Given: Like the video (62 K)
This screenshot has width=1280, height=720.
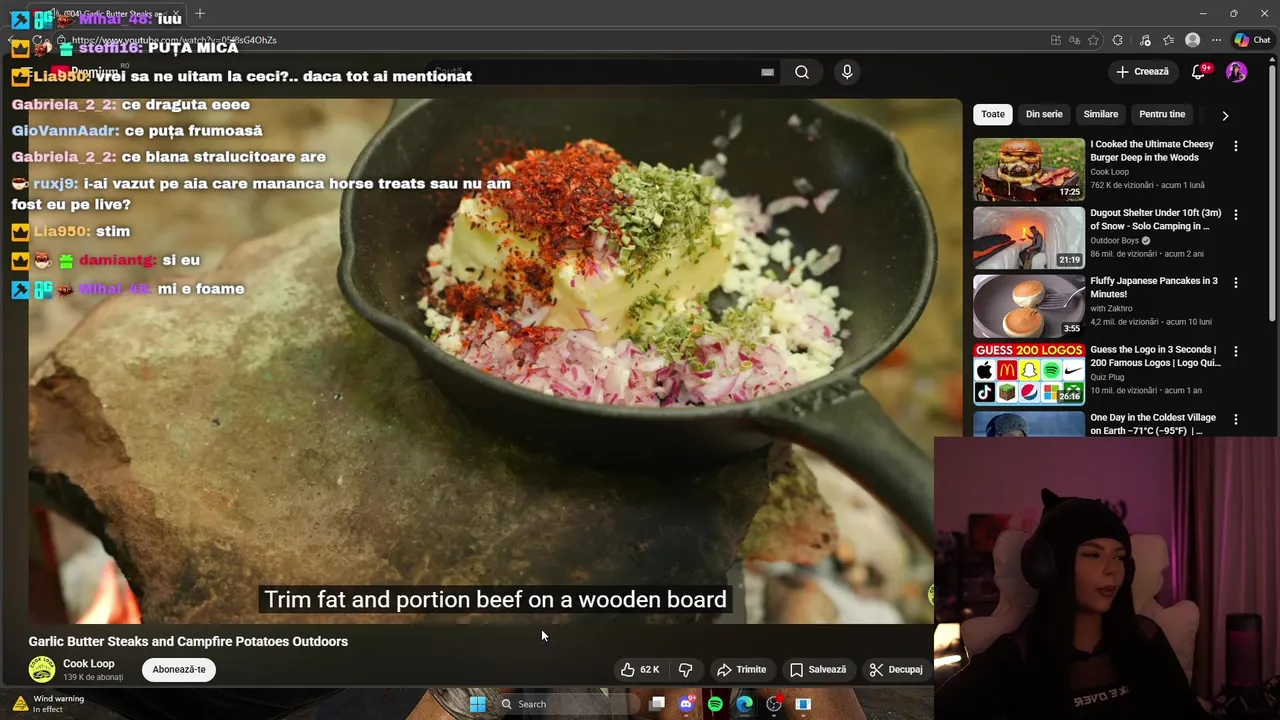Looking at the screenshot, I should click(x=640, y=670).
